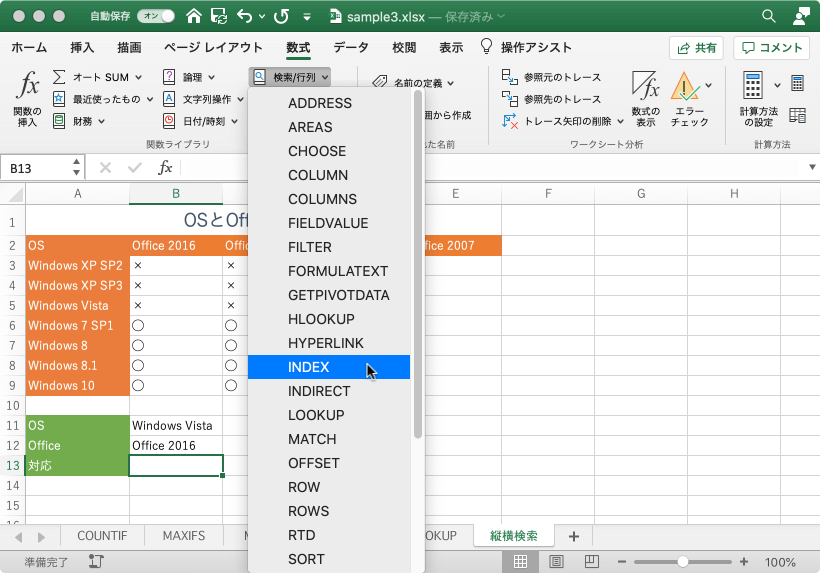Click the Error Checking warning icon
Screen dimensions: 820x573
(685, 86)
